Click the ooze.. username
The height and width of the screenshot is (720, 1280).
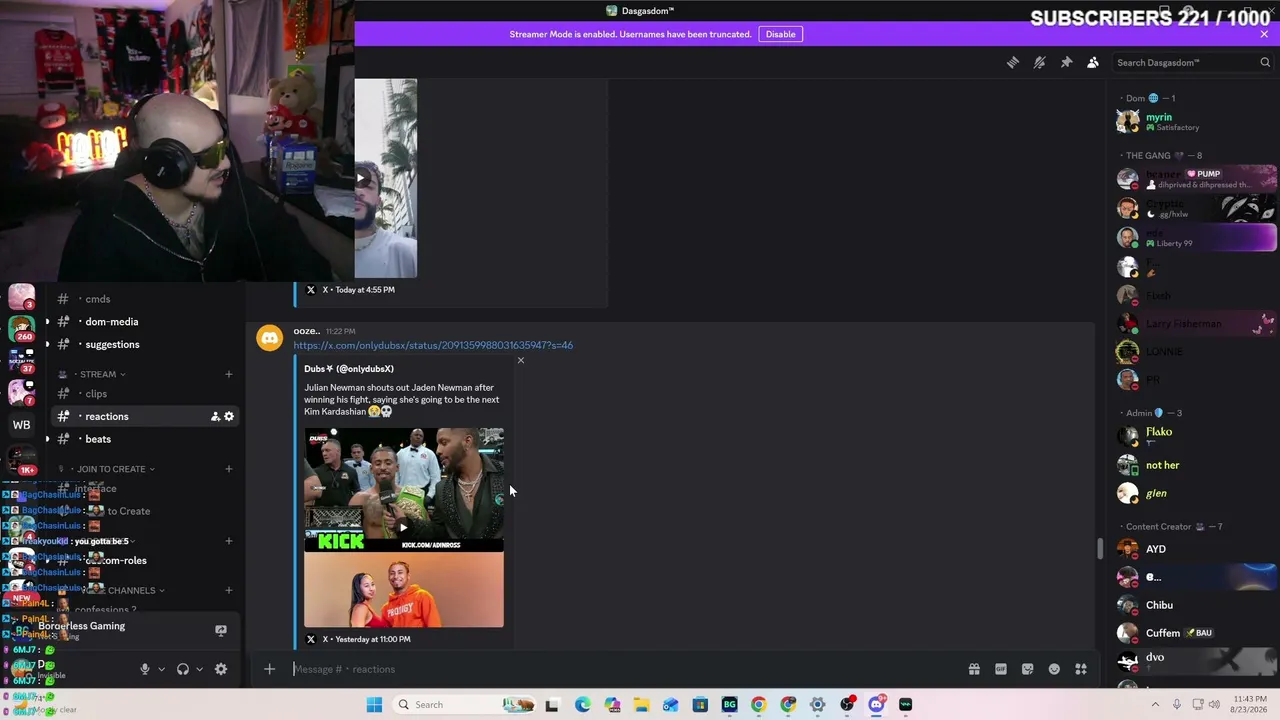point(306,331)
